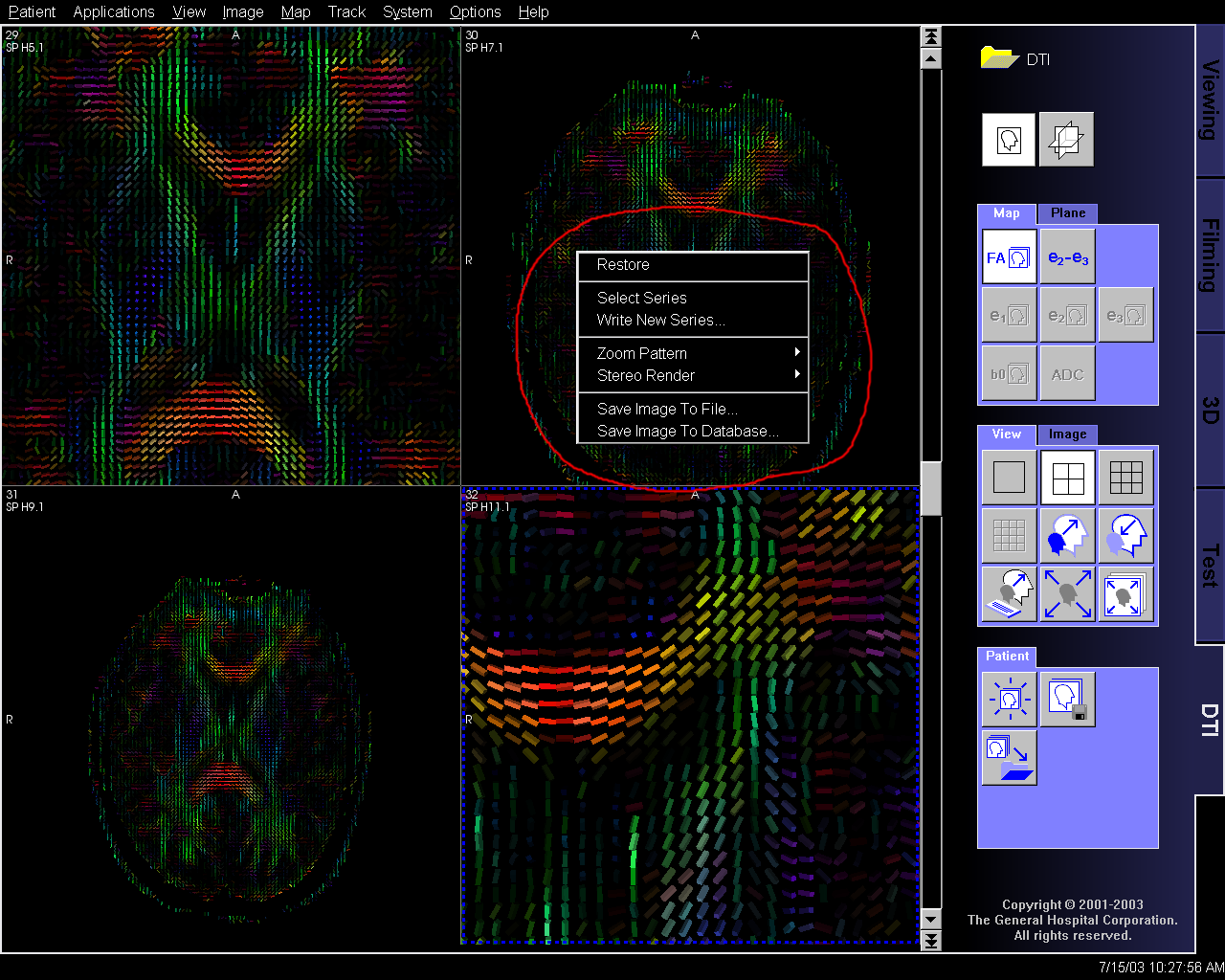Choose the single-pane view layout
Image resolution: width=1225 pixels, height=980 pixels.
1009,478
